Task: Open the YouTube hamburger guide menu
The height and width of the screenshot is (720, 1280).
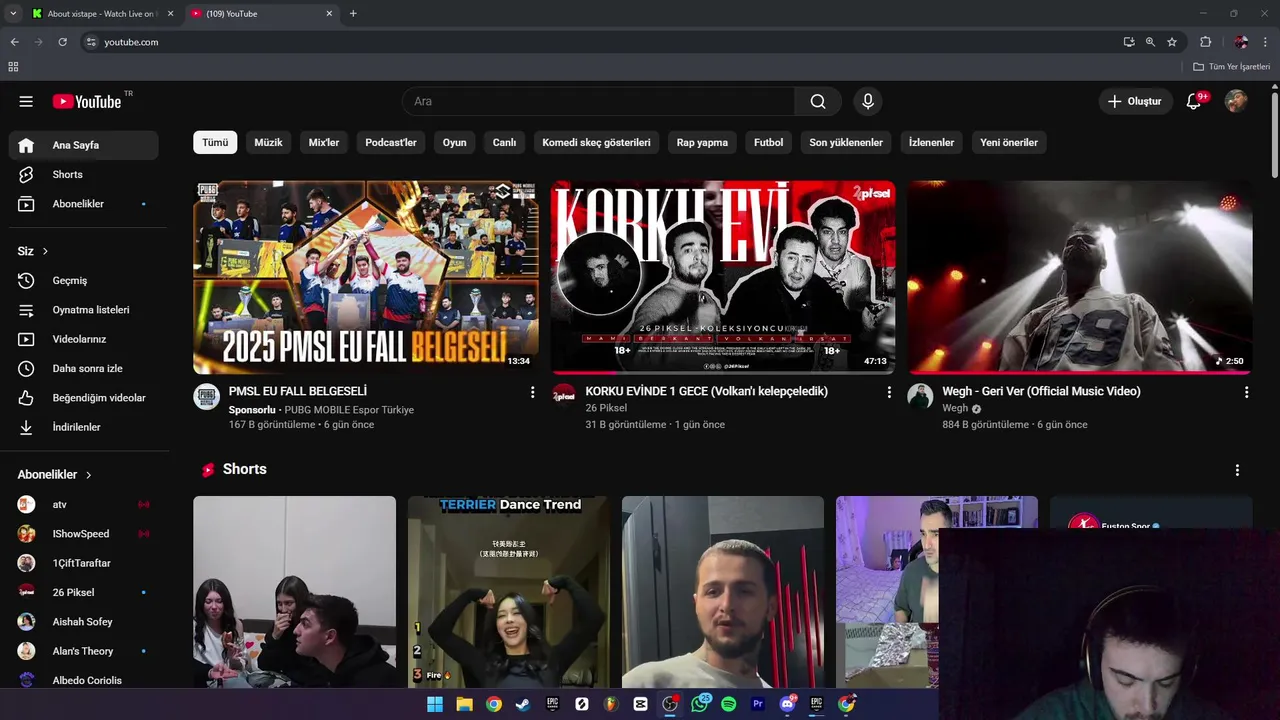Action: tap(26, 101)
